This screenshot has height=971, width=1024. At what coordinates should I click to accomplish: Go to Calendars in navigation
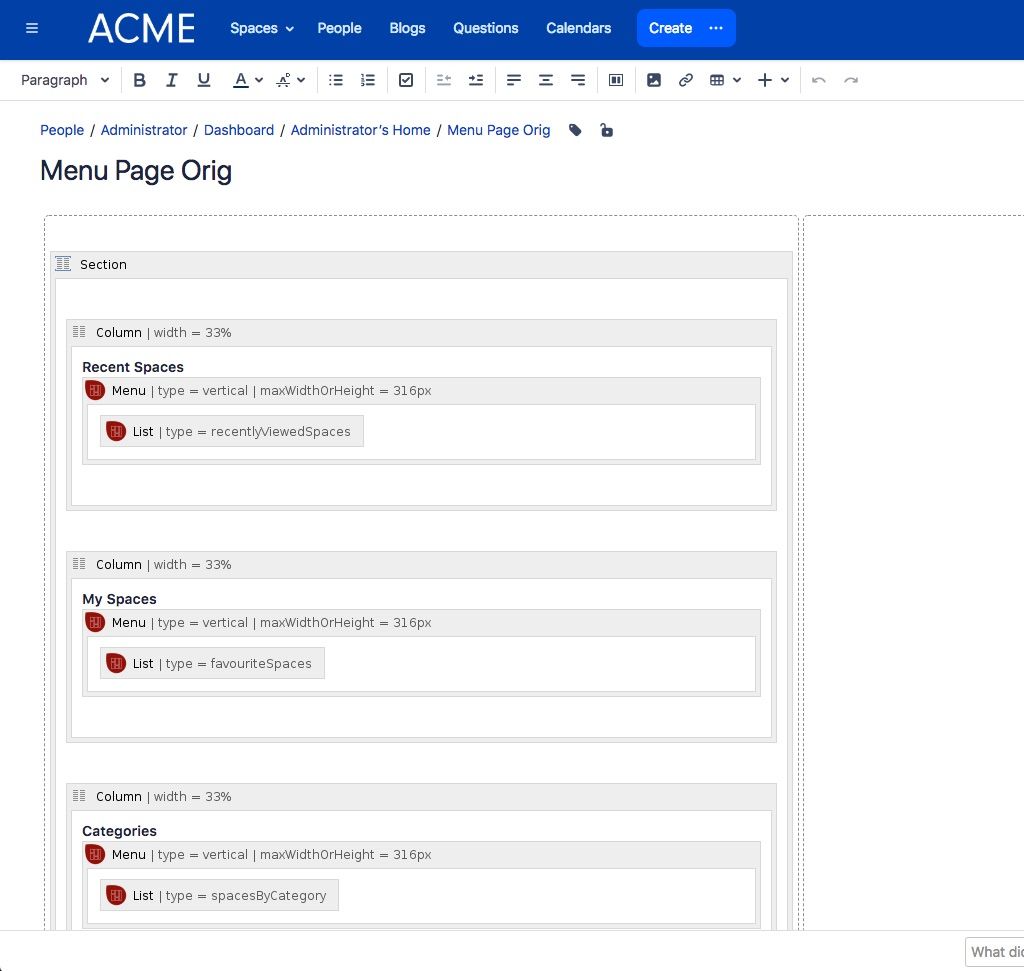tap(579, 28)
